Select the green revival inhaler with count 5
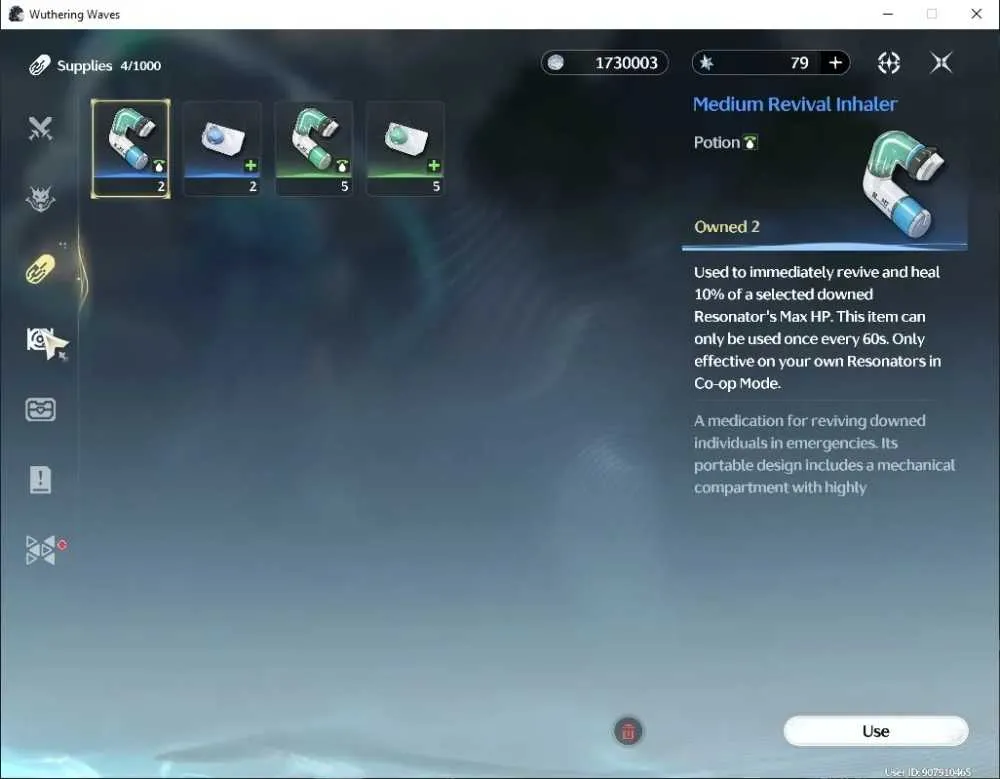The height and width of the screenshot is (779, 1000). pyautogui.click(x=314, y=148)
